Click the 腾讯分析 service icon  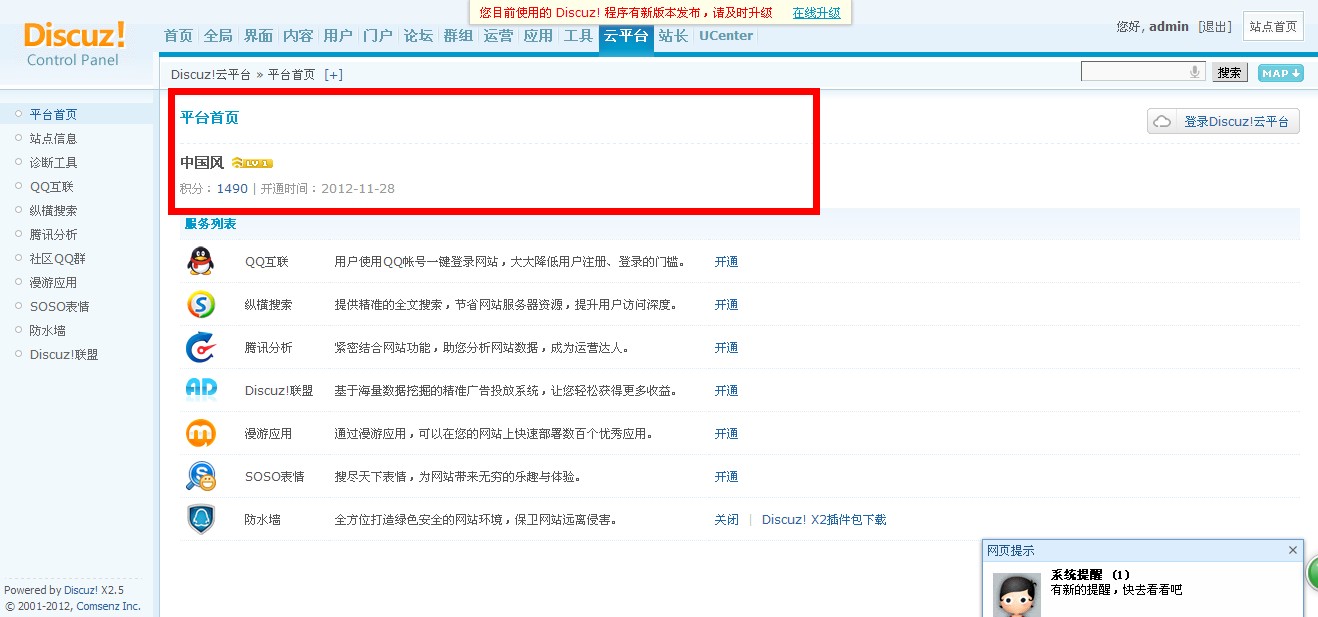click(200, 347)
